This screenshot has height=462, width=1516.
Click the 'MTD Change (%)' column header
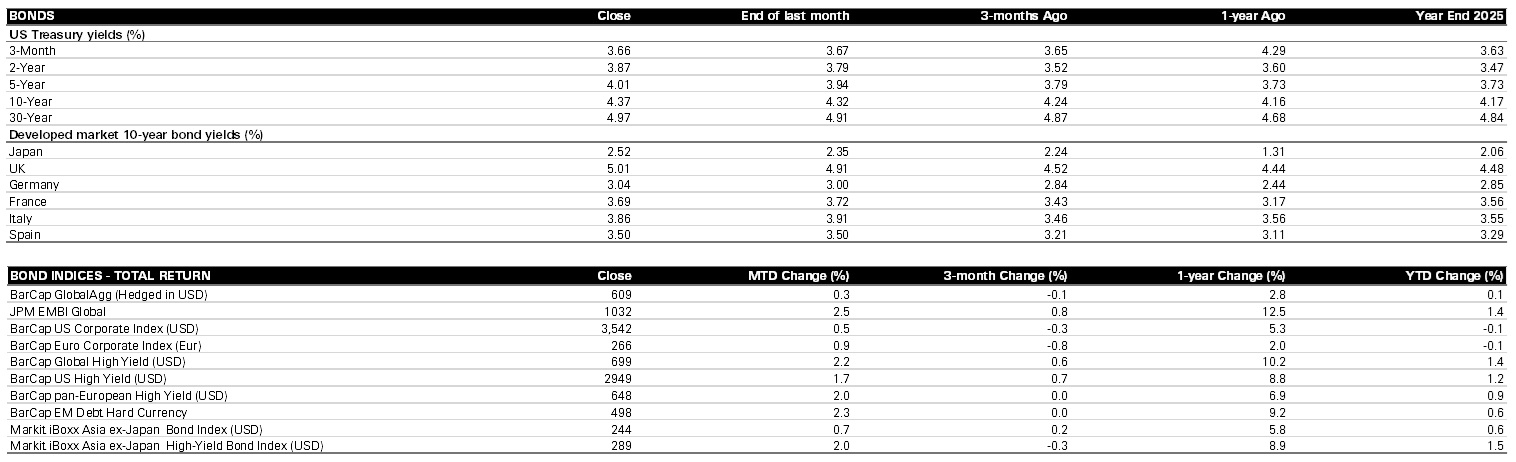coord(798,276)
